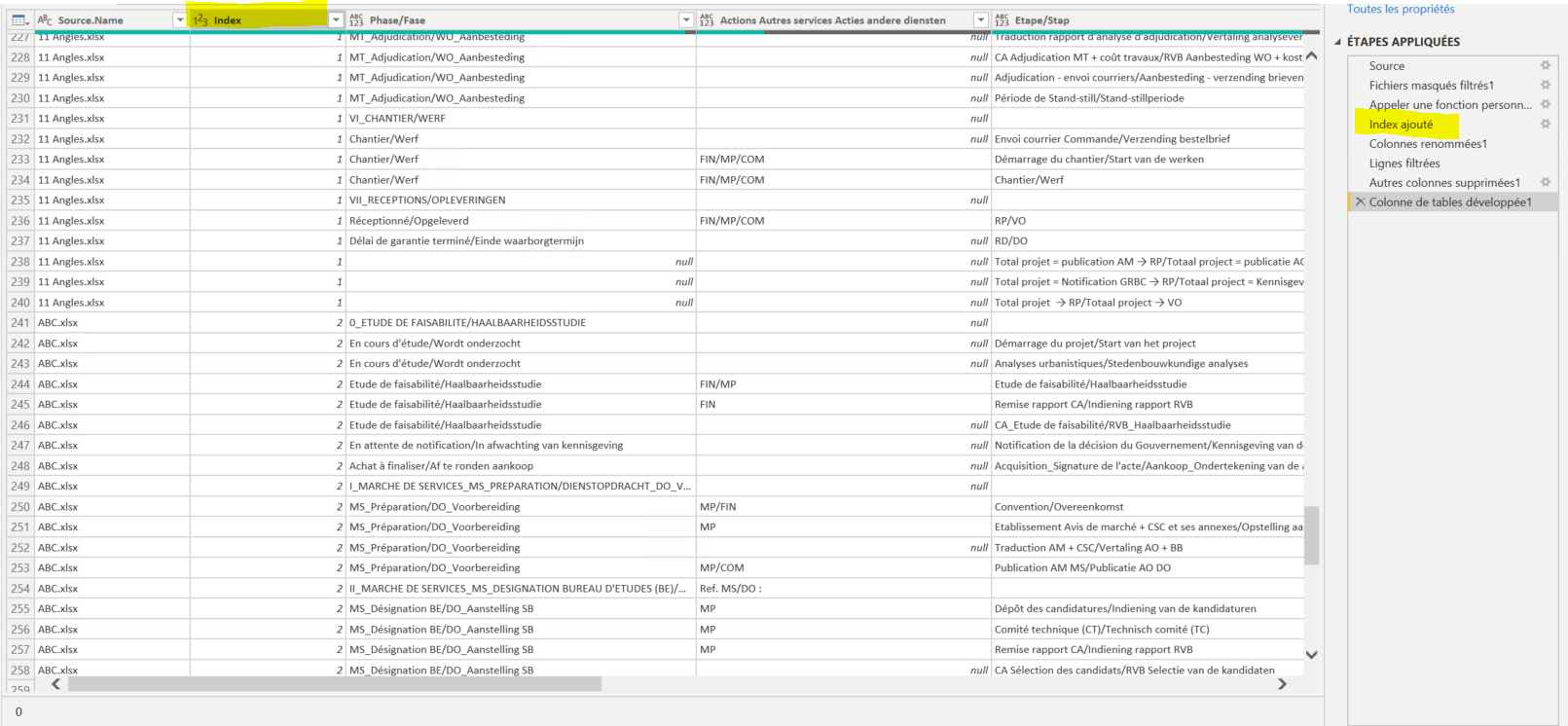The image size is (1568, 726).
Task: Select the Fichiers masqués filtrés1 step
Action: click(1431, 86)
